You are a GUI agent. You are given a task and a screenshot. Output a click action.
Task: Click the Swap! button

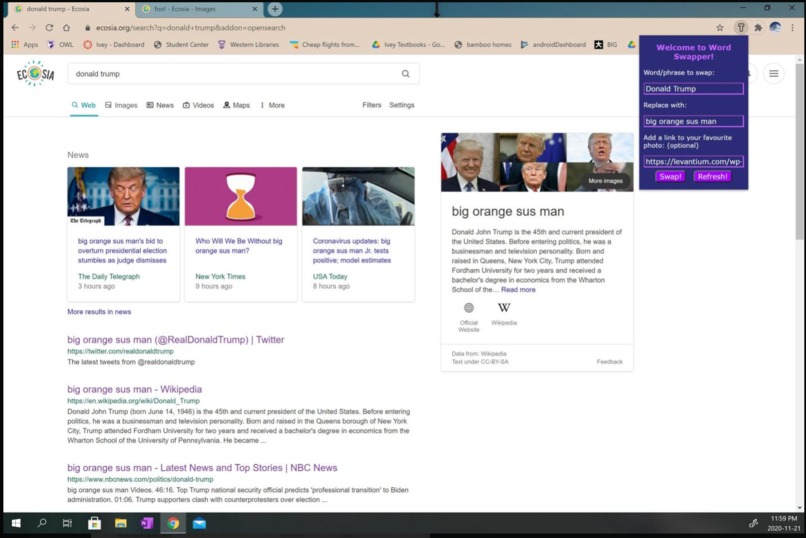coord(670,176)
